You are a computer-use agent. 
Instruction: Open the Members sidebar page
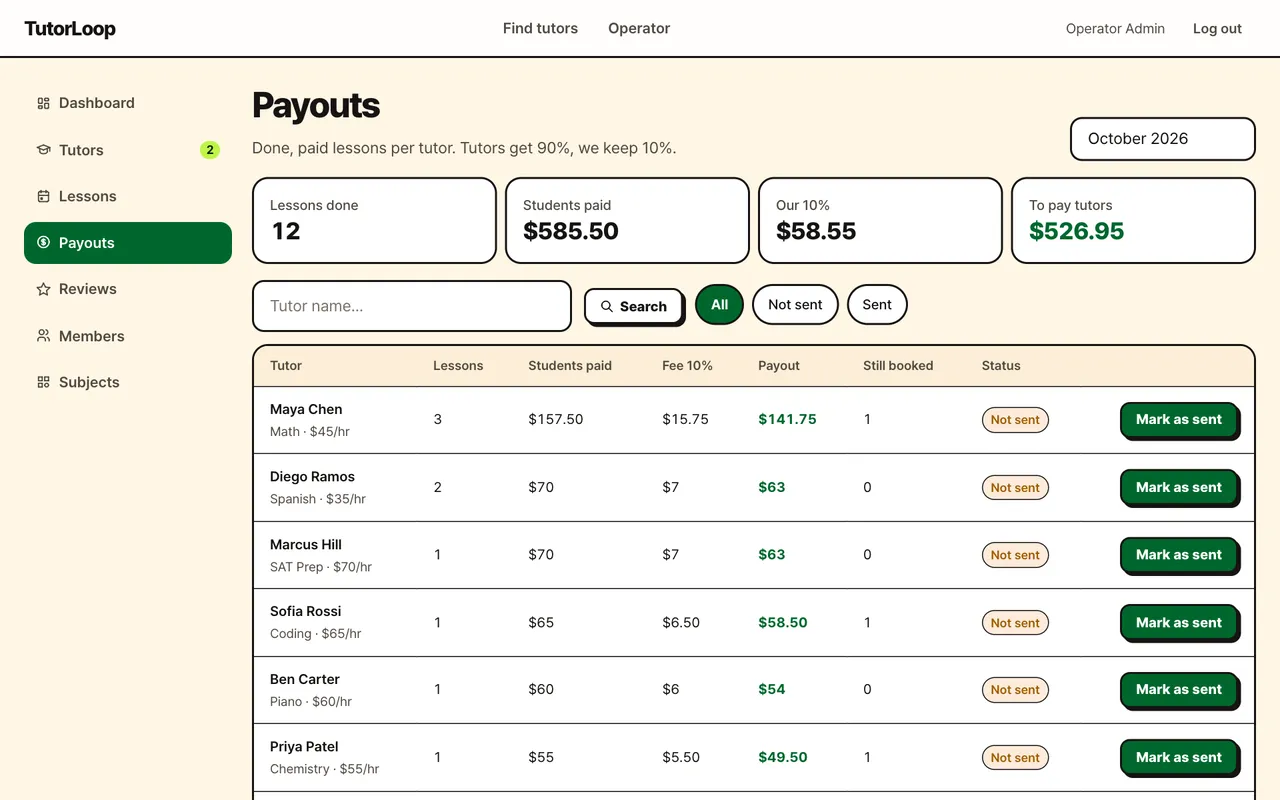pyautogui.click(x=128, y=336)
